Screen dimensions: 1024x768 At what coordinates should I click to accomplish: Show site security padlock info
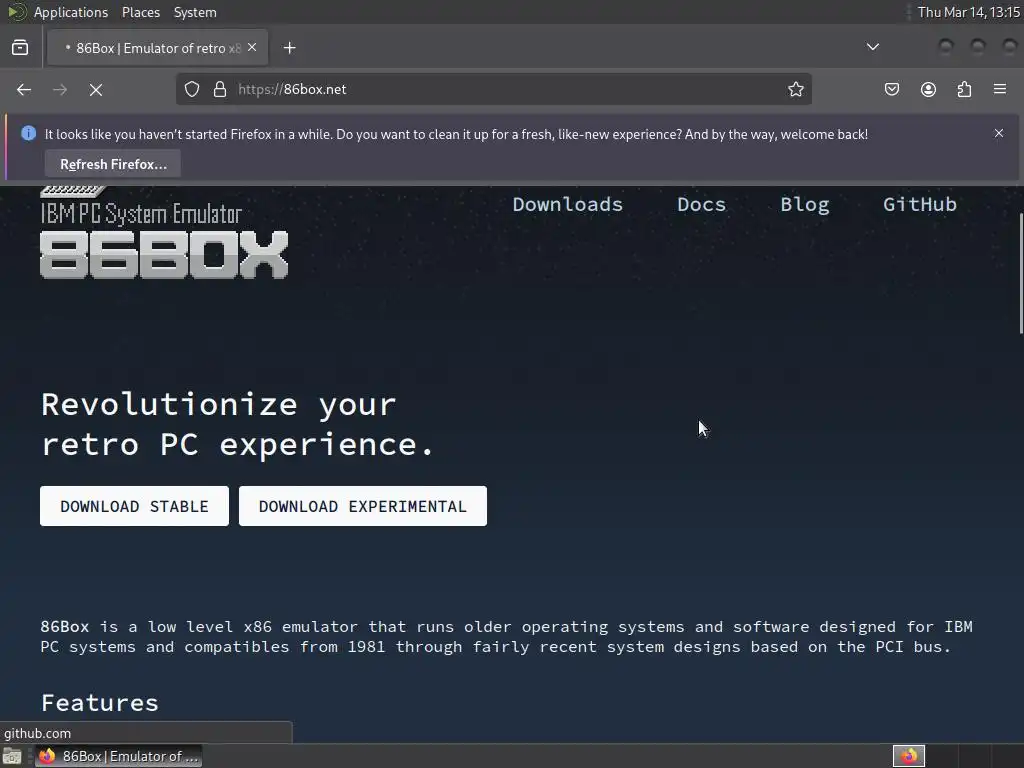click(220, 89)
